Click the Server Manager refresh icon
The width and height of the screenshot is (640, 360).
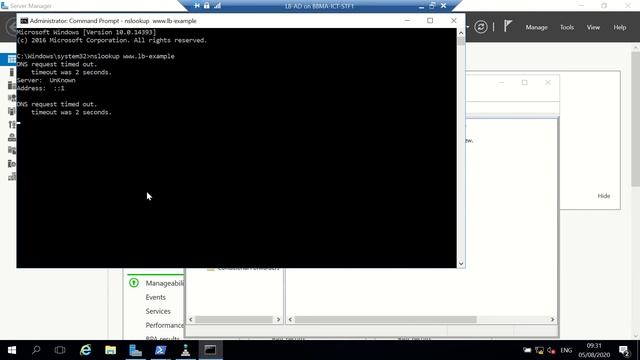click(481, 27)
